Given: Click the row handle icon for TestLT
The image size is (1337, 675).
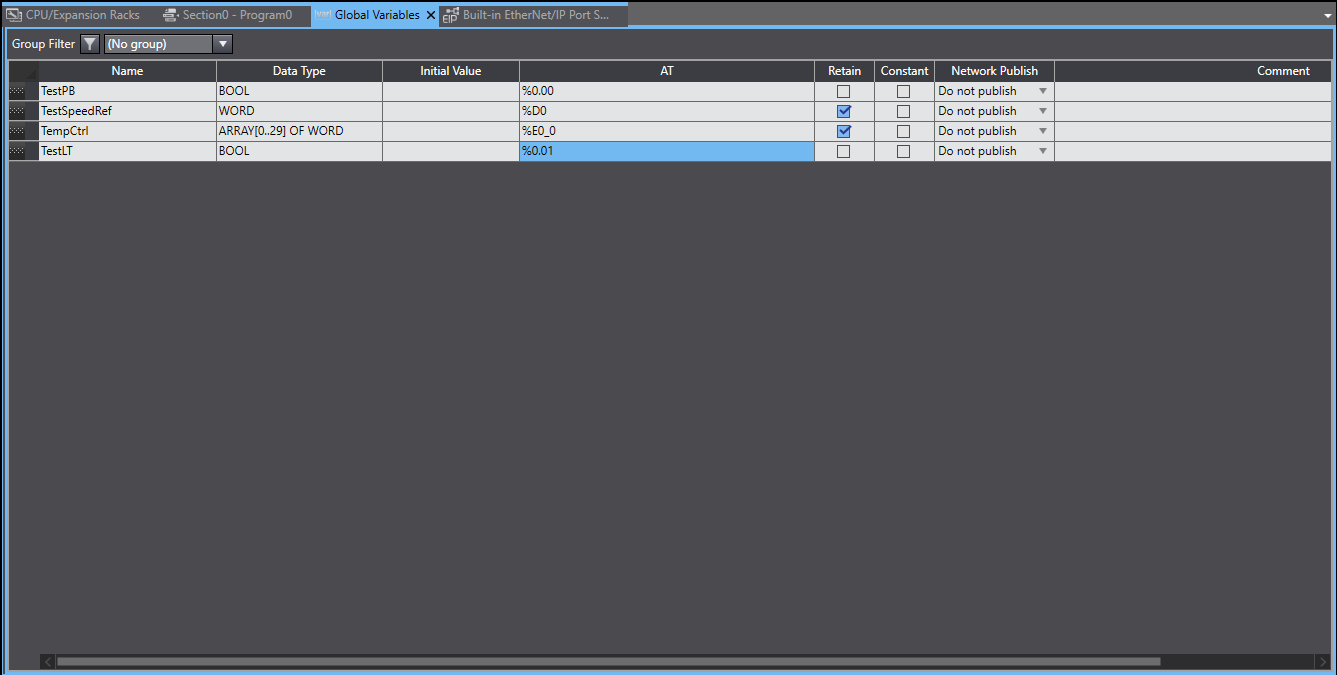Looking at the screenshot, I should (x=17, y=151).
